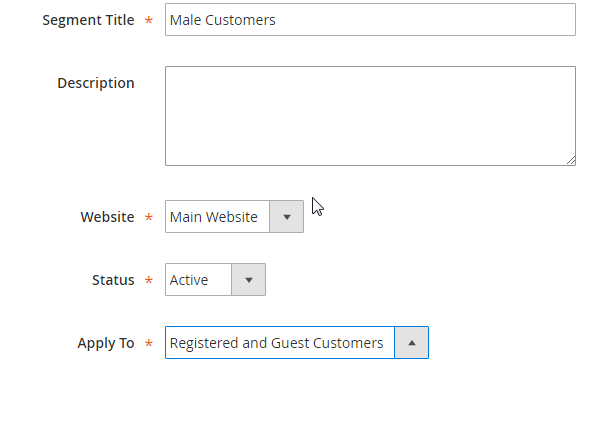Click the Apply To field label
Screen dimensions: 603x431
click(105, 343)
